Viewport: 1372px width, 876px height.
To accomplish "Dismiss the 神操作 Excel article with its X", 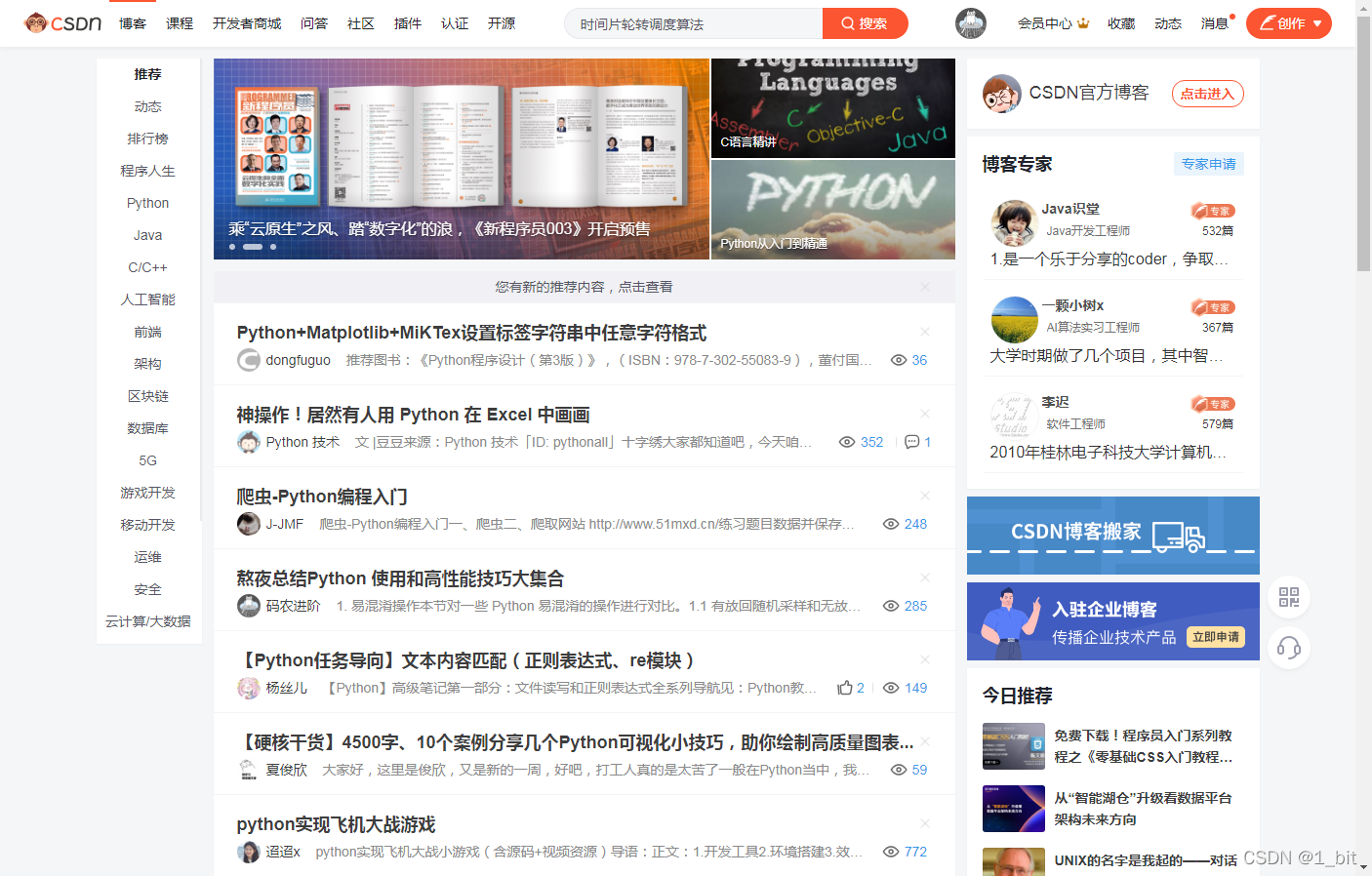I will pos(925,415).
